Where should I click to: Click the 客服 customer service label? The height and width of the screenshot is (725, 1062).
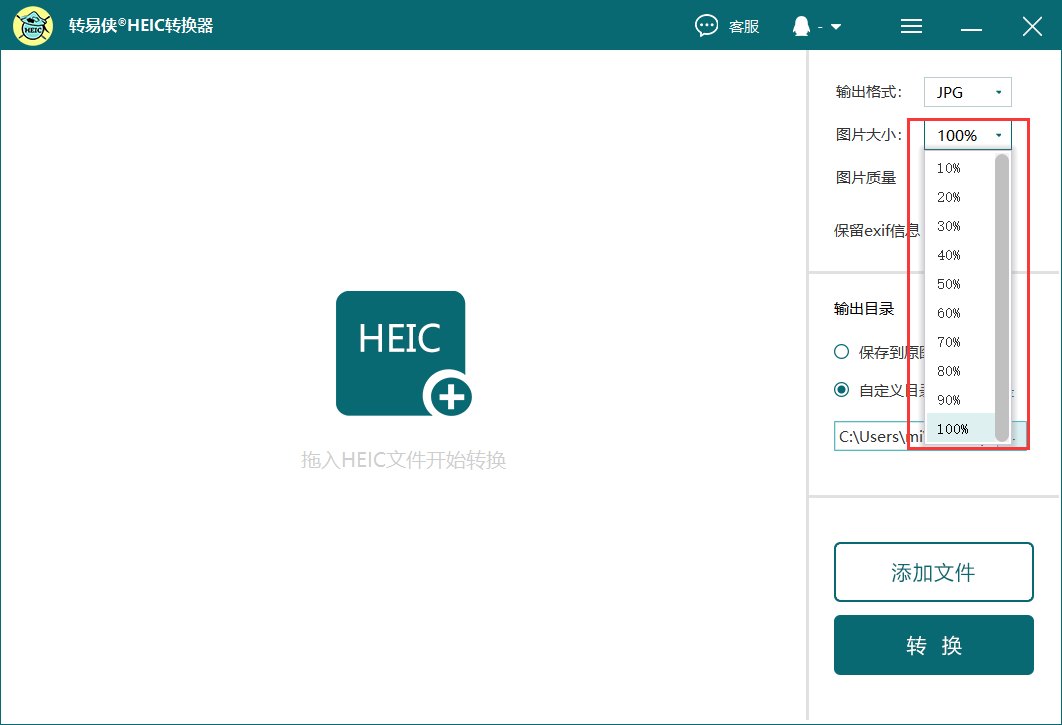point(744,26)
